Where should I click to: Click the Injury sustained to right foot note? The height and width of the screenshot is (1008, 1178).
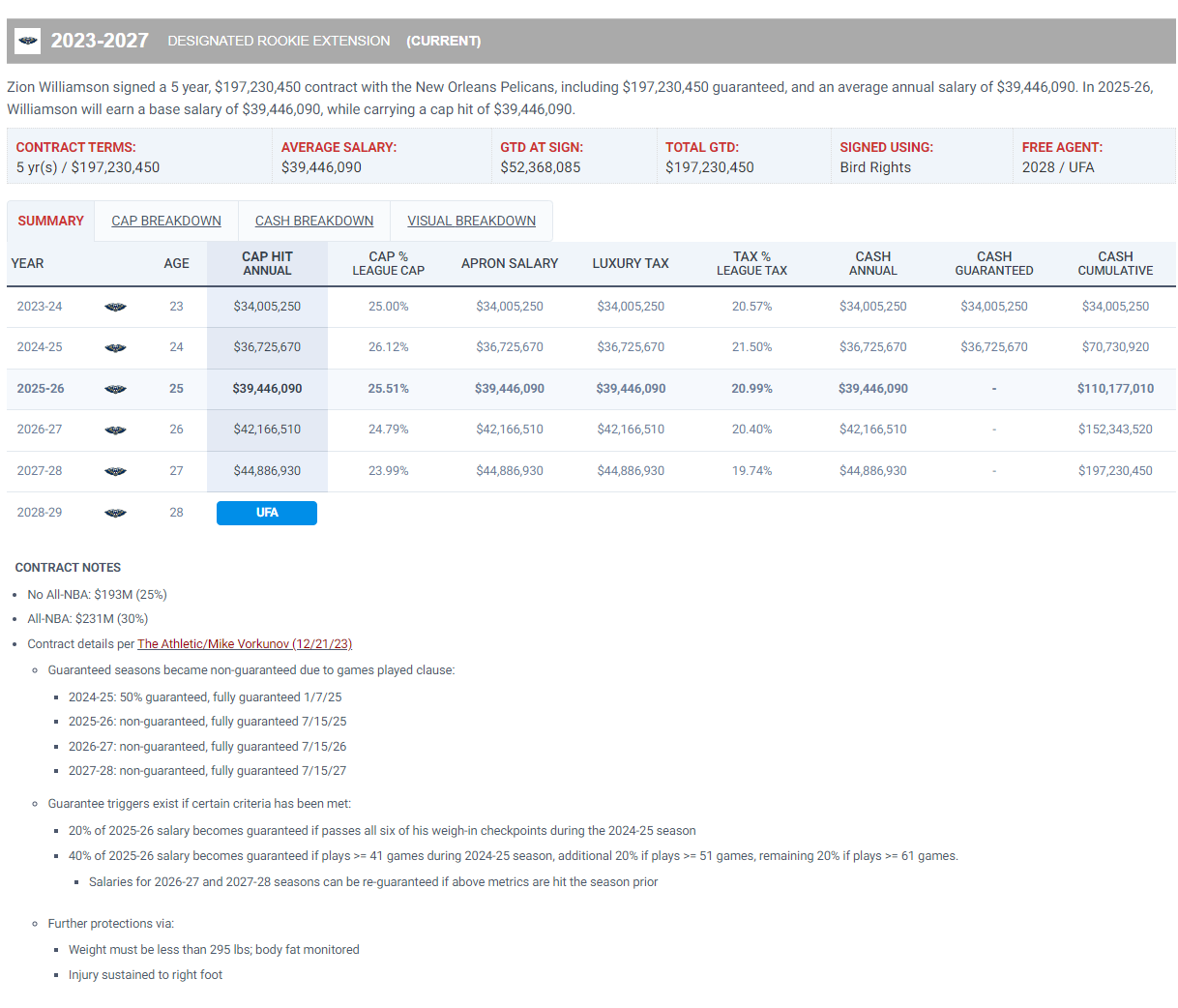point(145,975)
